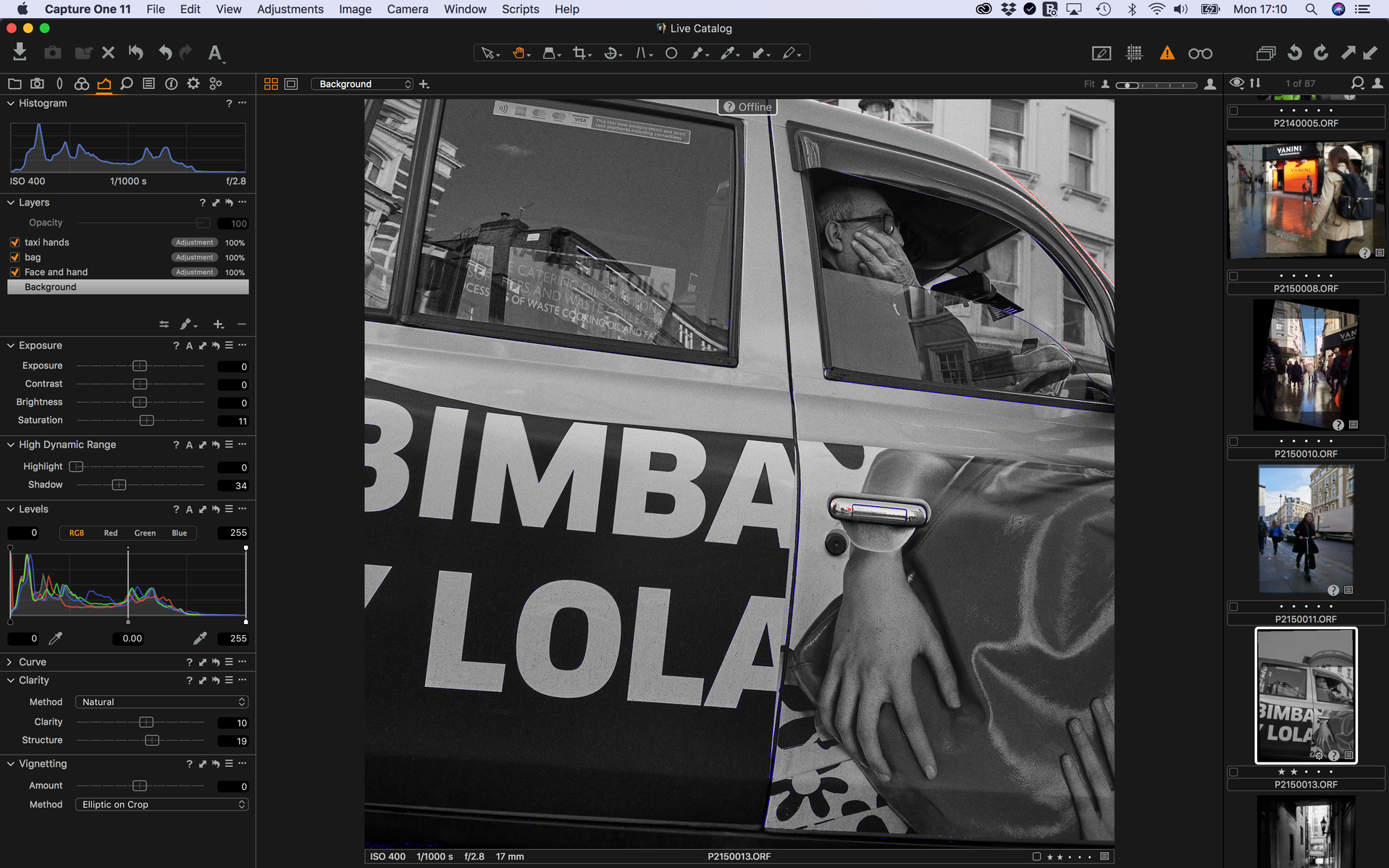Image resolution: width=1389 pixels, height=868 pixels.
Task: Open the Scripts menu
Action: pyautogui.click(x=520, y=9)
